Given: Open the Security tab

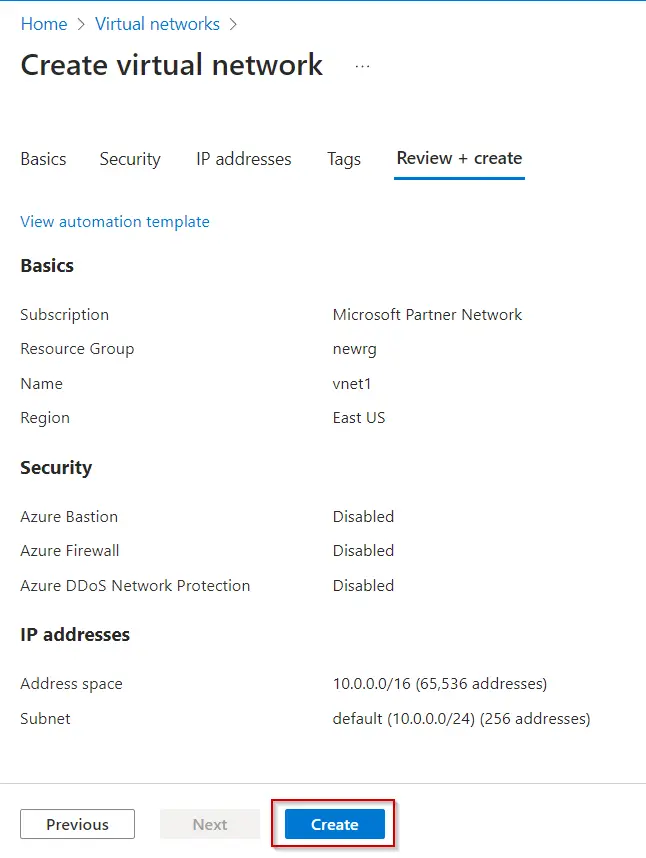Looking at the screenshot, I should pyautogui.click(x=130, y=159).
